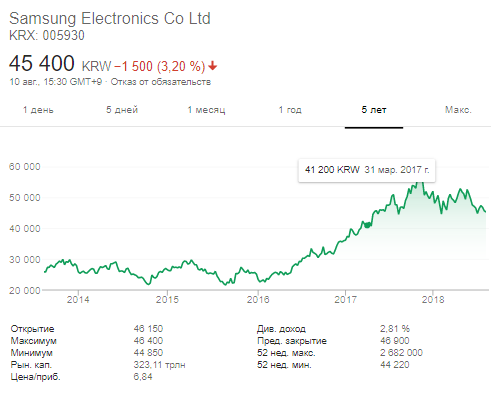Click the 2014 label on the time axis

point(78,299)
